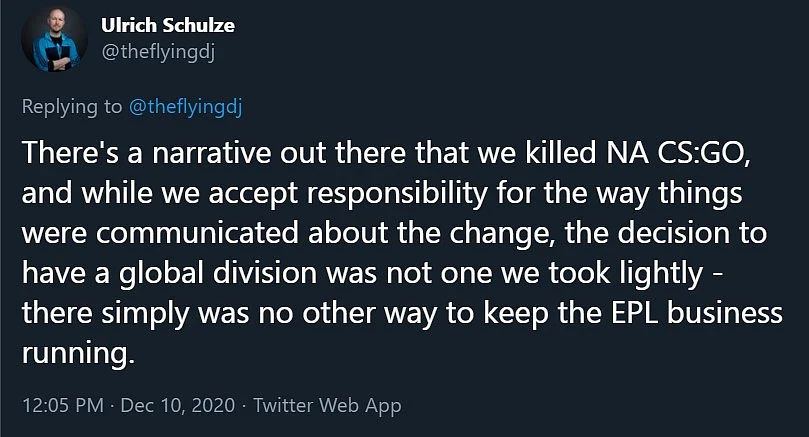Click the Ulrich Schulze display name

coord(168,25)
